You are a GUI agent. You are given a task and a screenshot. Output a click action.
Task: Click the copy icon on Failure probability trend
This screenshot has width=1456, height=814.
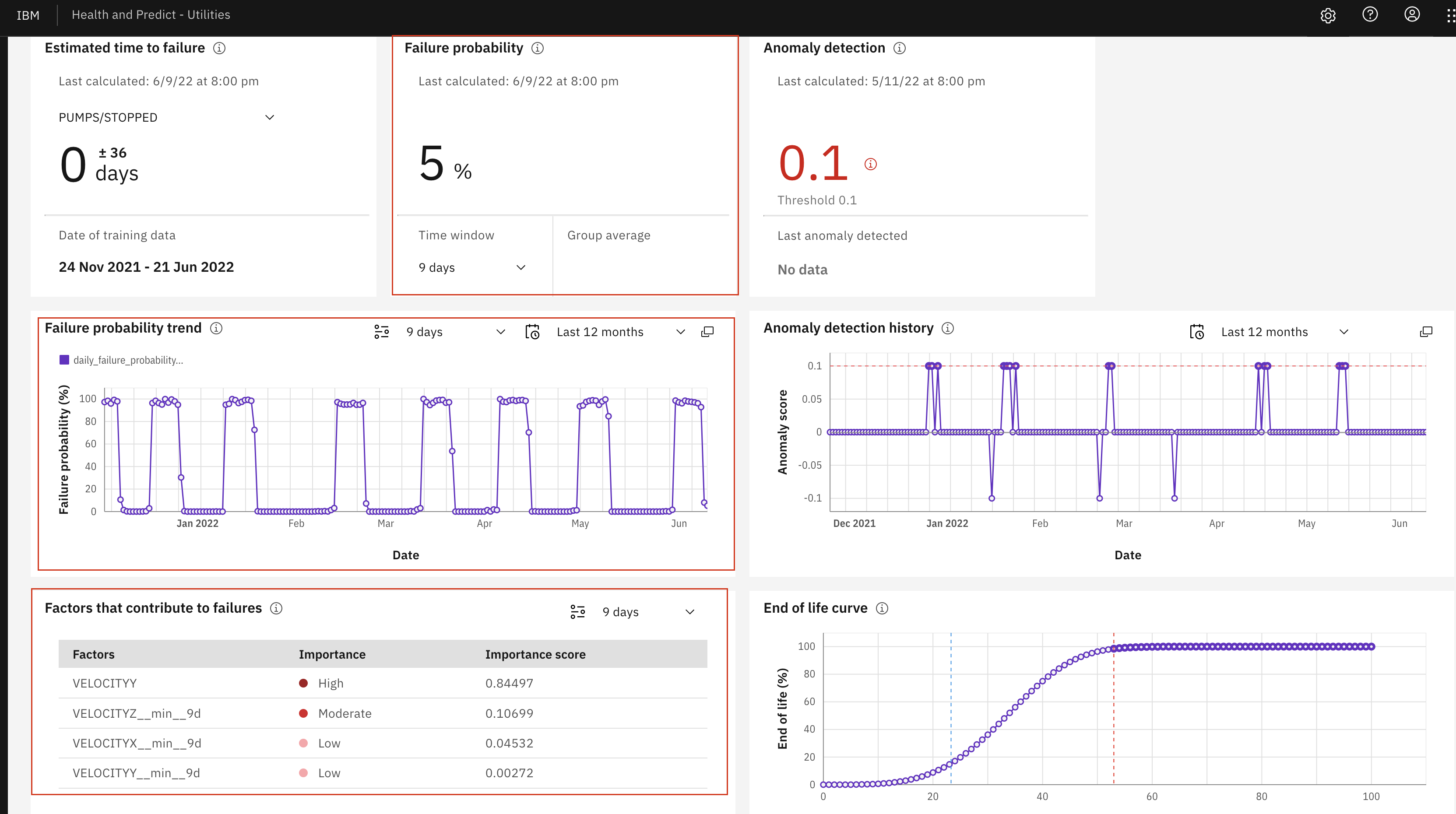pos(708,332)
